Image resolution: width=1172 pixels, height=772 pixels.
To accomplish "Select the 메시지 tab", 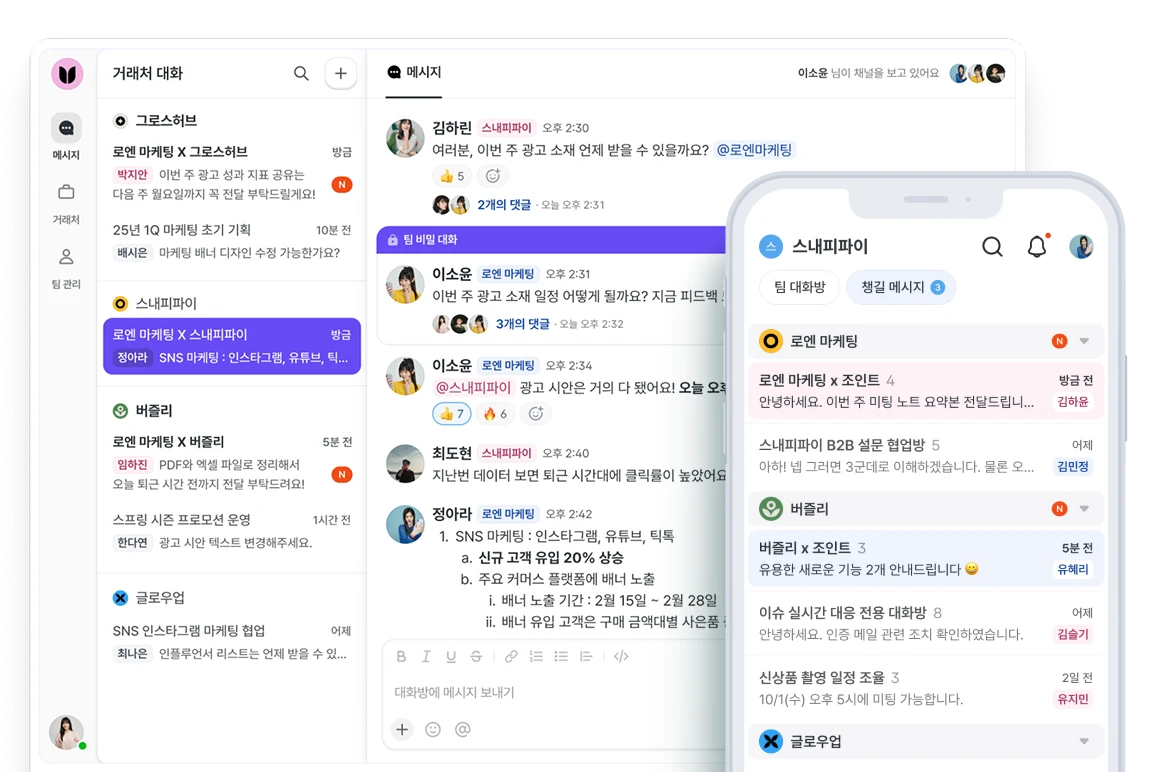I will coord(414,72).
